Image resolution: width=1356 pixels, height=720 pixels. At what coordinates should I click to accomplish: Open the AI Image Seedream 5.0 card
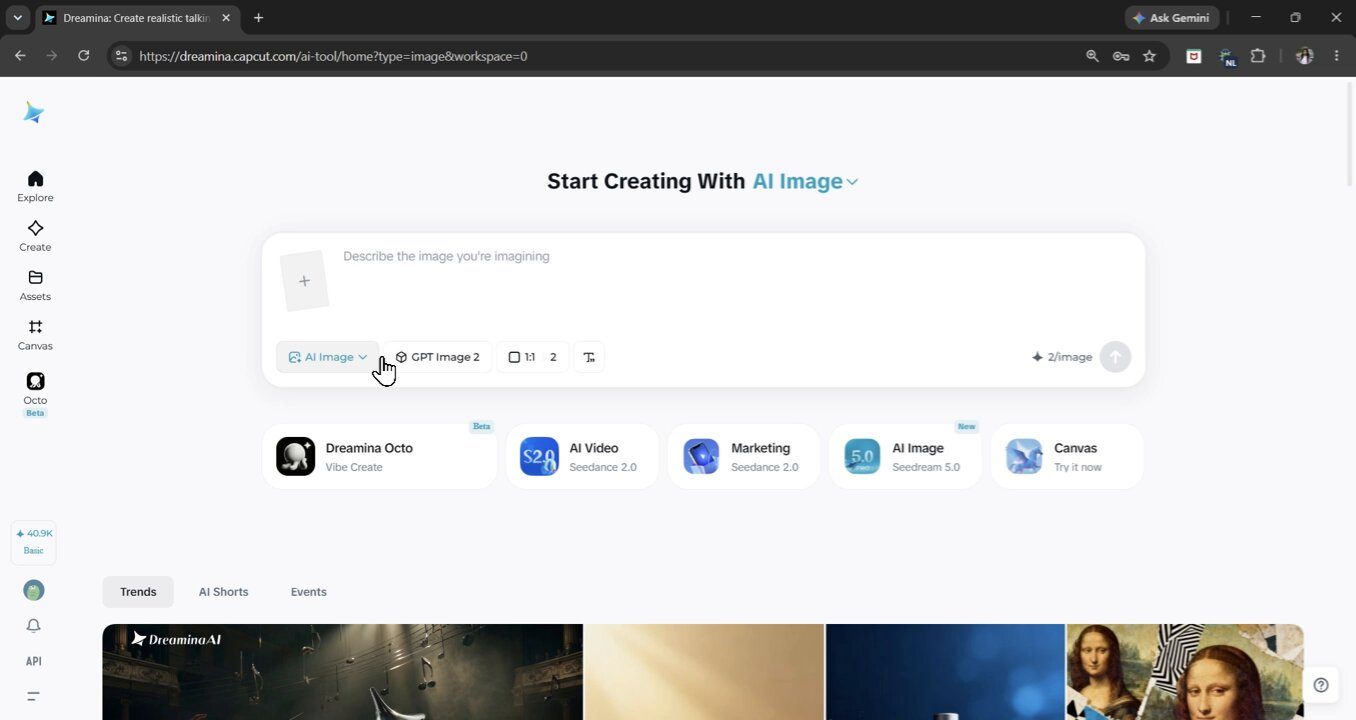906,457
